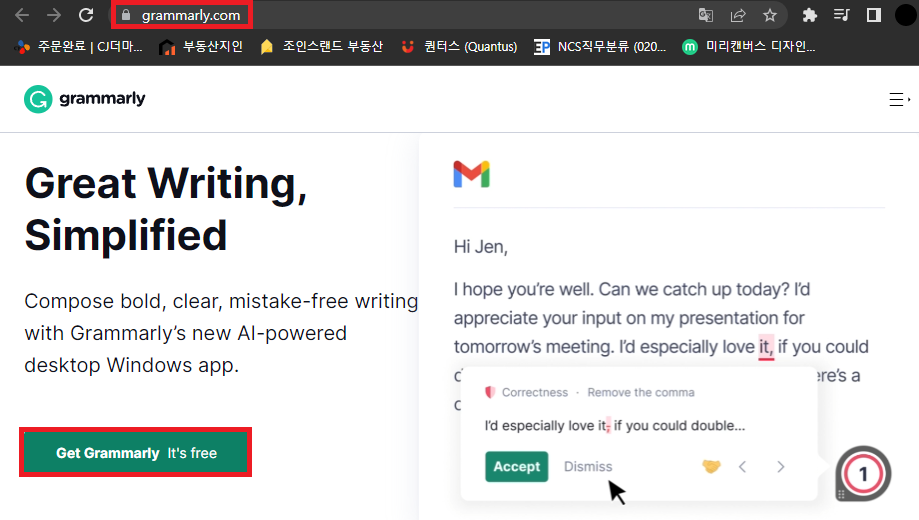The width and height of the screenshot is (919, 520).
Task: Click the red Correctness shield icon
Action: [490, 392]
